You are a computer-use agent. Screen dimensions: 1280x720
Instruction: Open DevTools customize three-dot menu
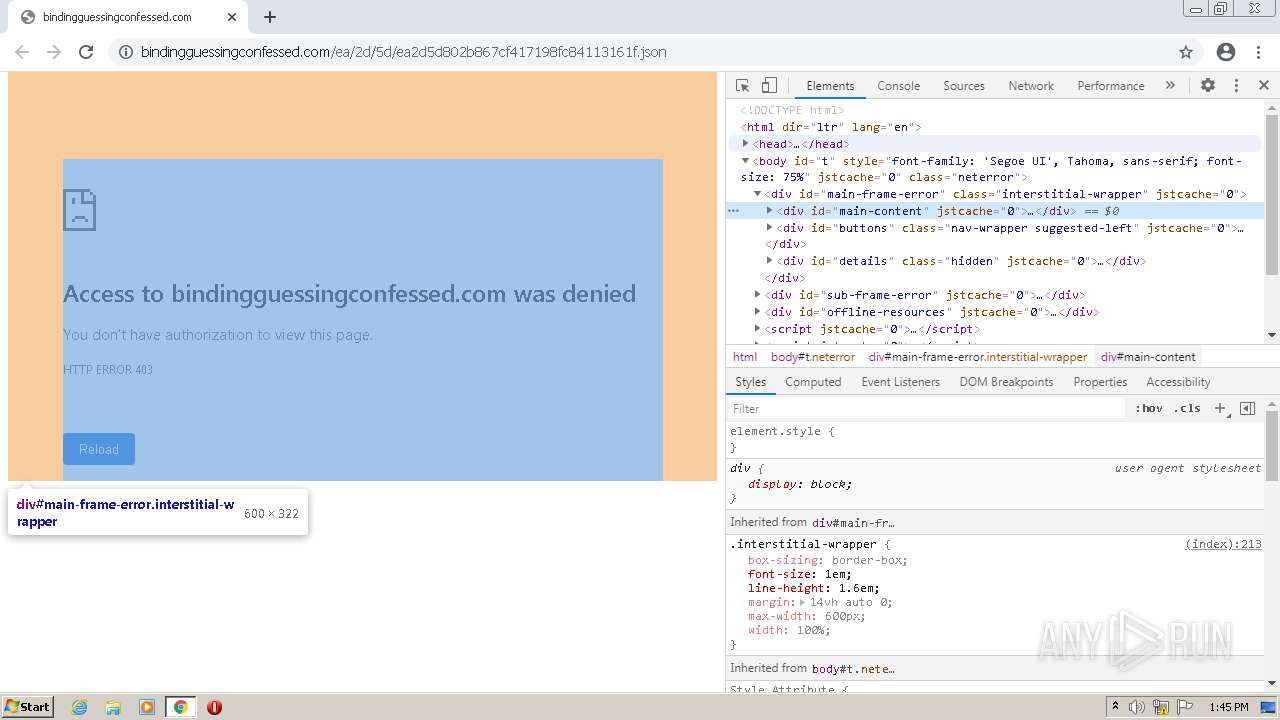[1236, 86]
